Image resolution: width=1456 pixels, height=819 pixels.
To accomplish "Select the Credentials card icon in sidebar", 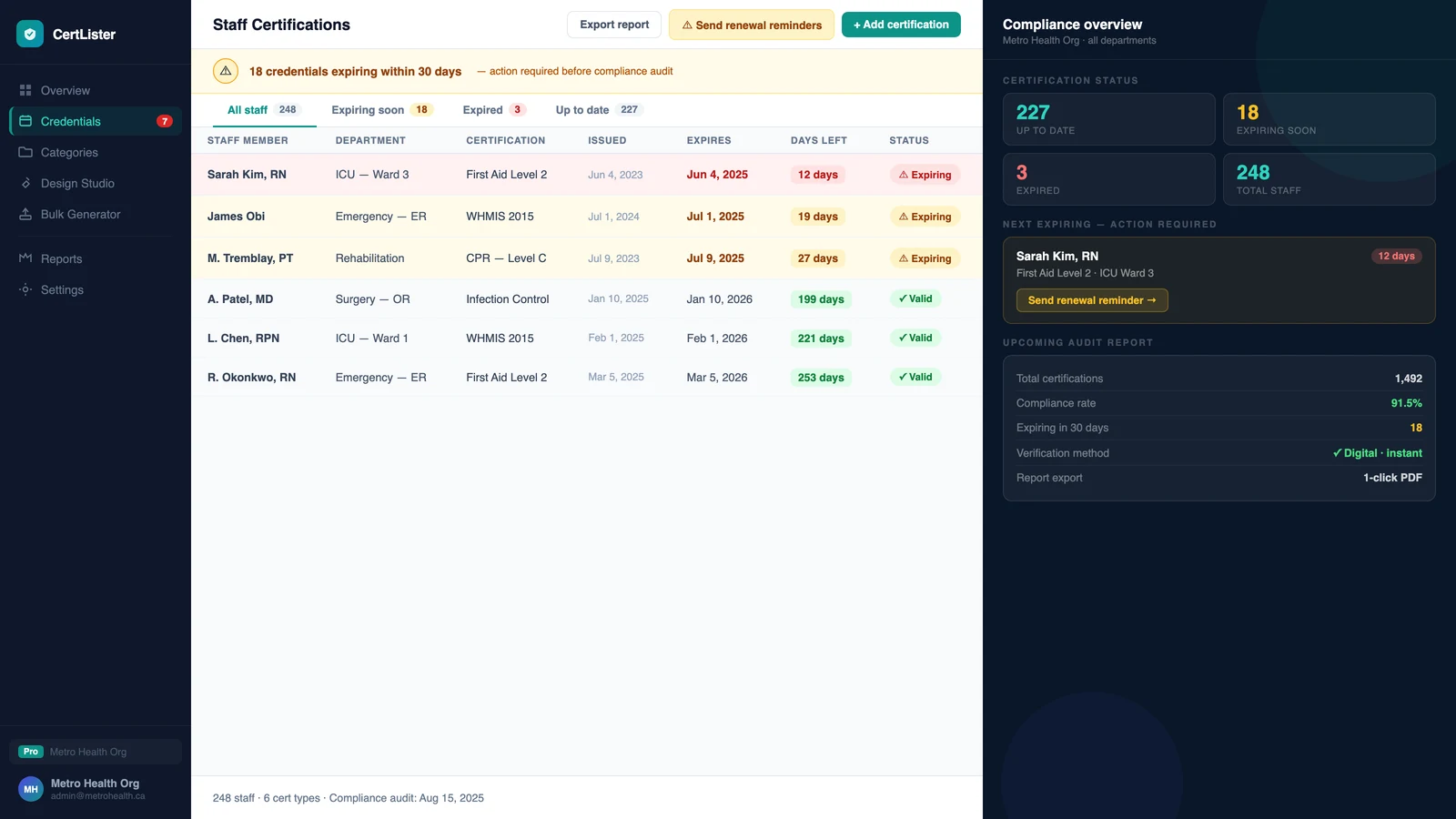I will tap(25, 121).
